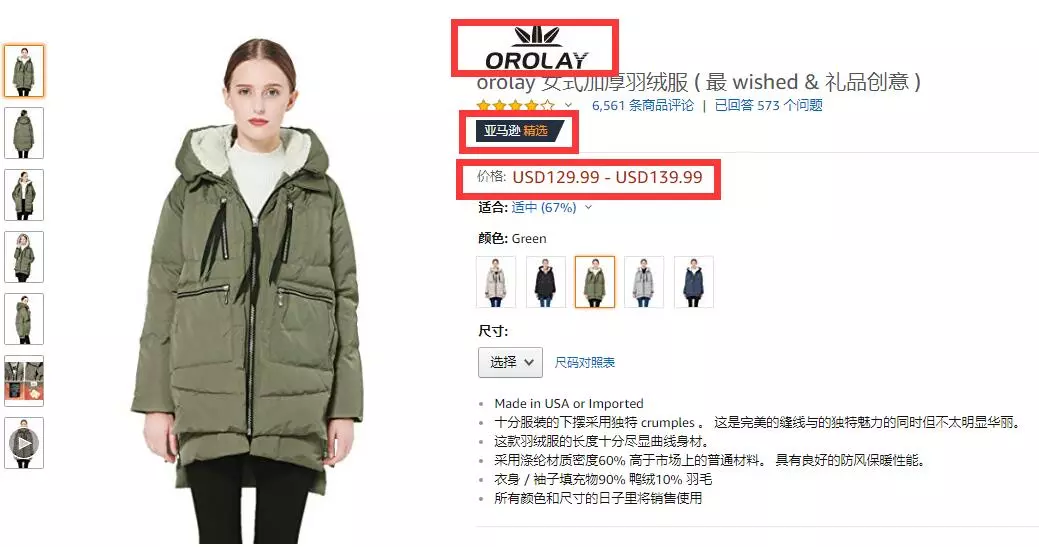Viewport: 1039px width, 547px height.
Task: Open the 6,561 条商品评论 reviews link
Action: [643, 105]
